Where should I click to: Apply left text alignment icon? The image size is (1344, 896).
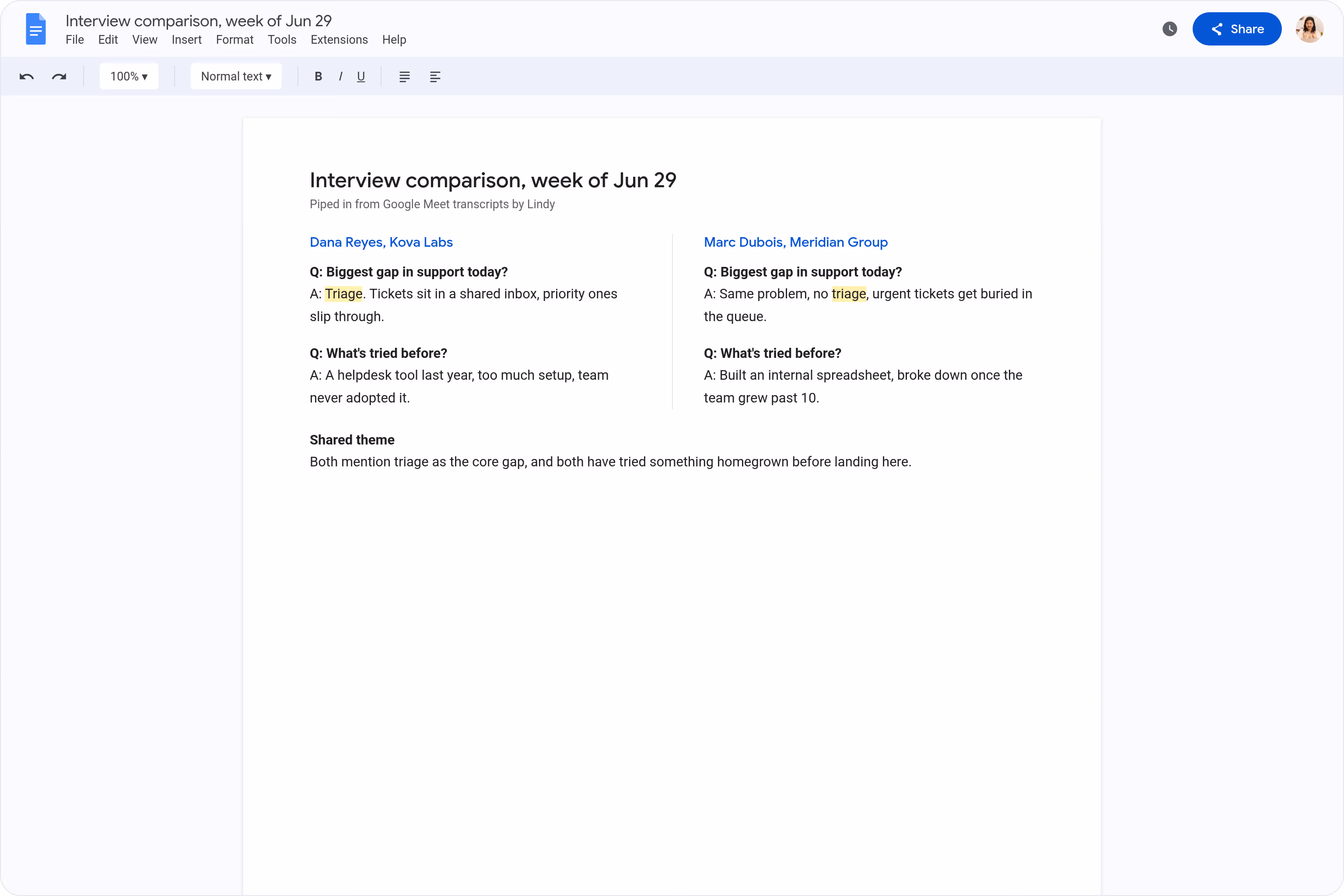[435, 77]
